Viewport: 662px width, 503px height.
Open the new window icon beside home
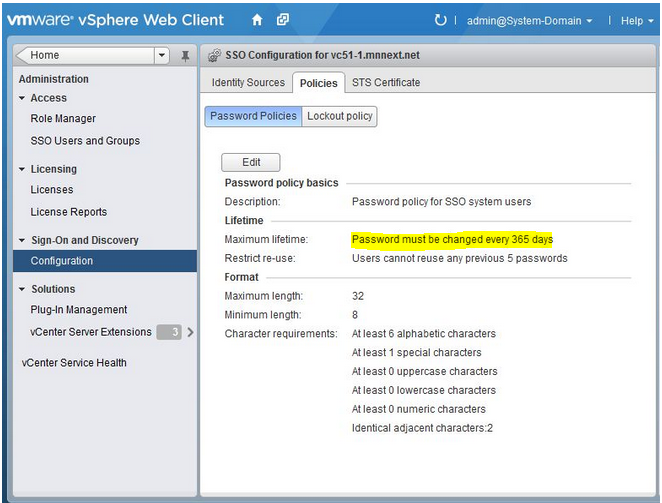(282, 20)
